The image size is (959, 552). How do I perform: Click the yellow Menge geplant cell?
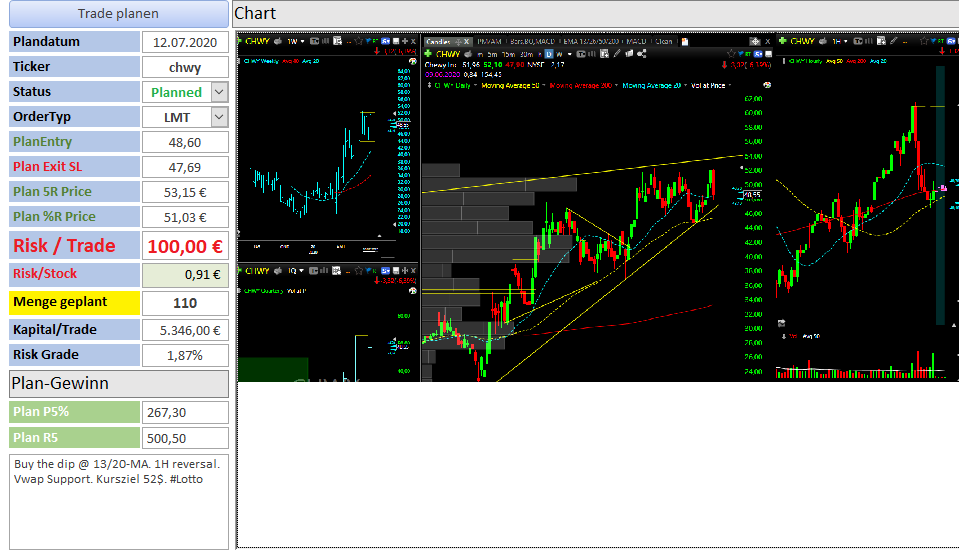[x=75, y=303]
